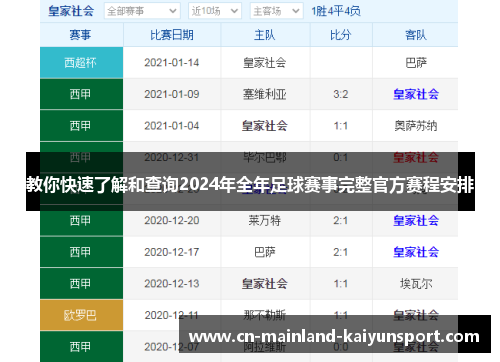Click away team 巴萨 on 2021-01-14
Image resolution: width=500 pixels, height=362 pixels.
416,63
